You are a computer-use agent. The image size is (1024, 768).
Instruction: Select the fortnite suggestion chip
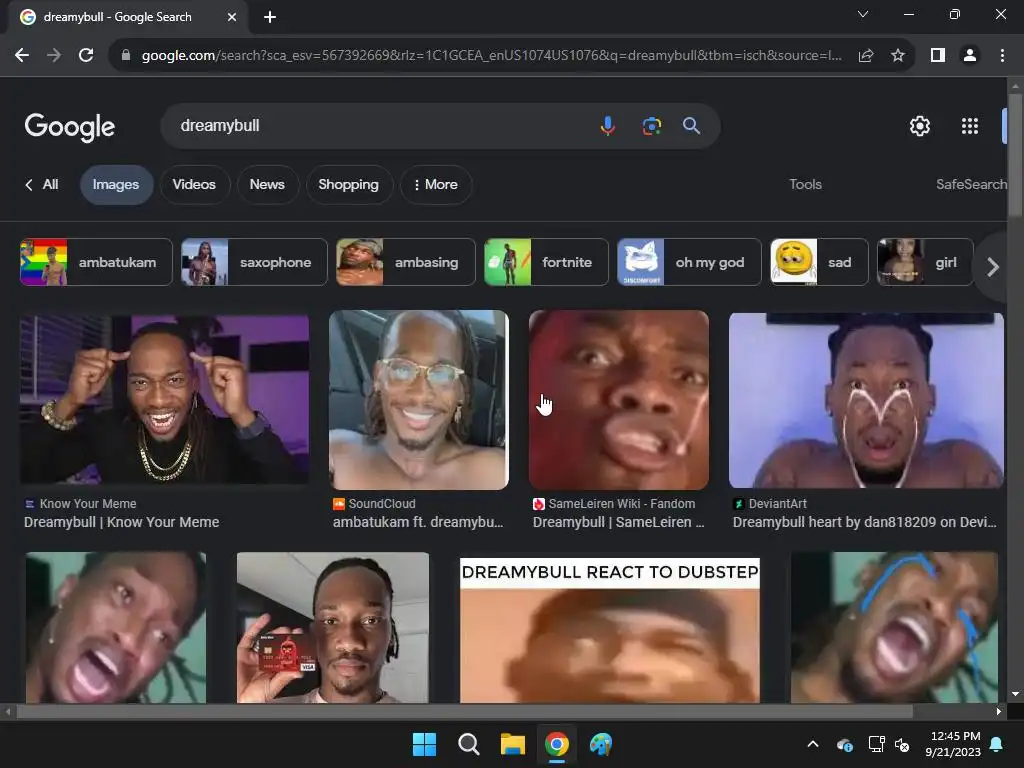coord(546,262)
